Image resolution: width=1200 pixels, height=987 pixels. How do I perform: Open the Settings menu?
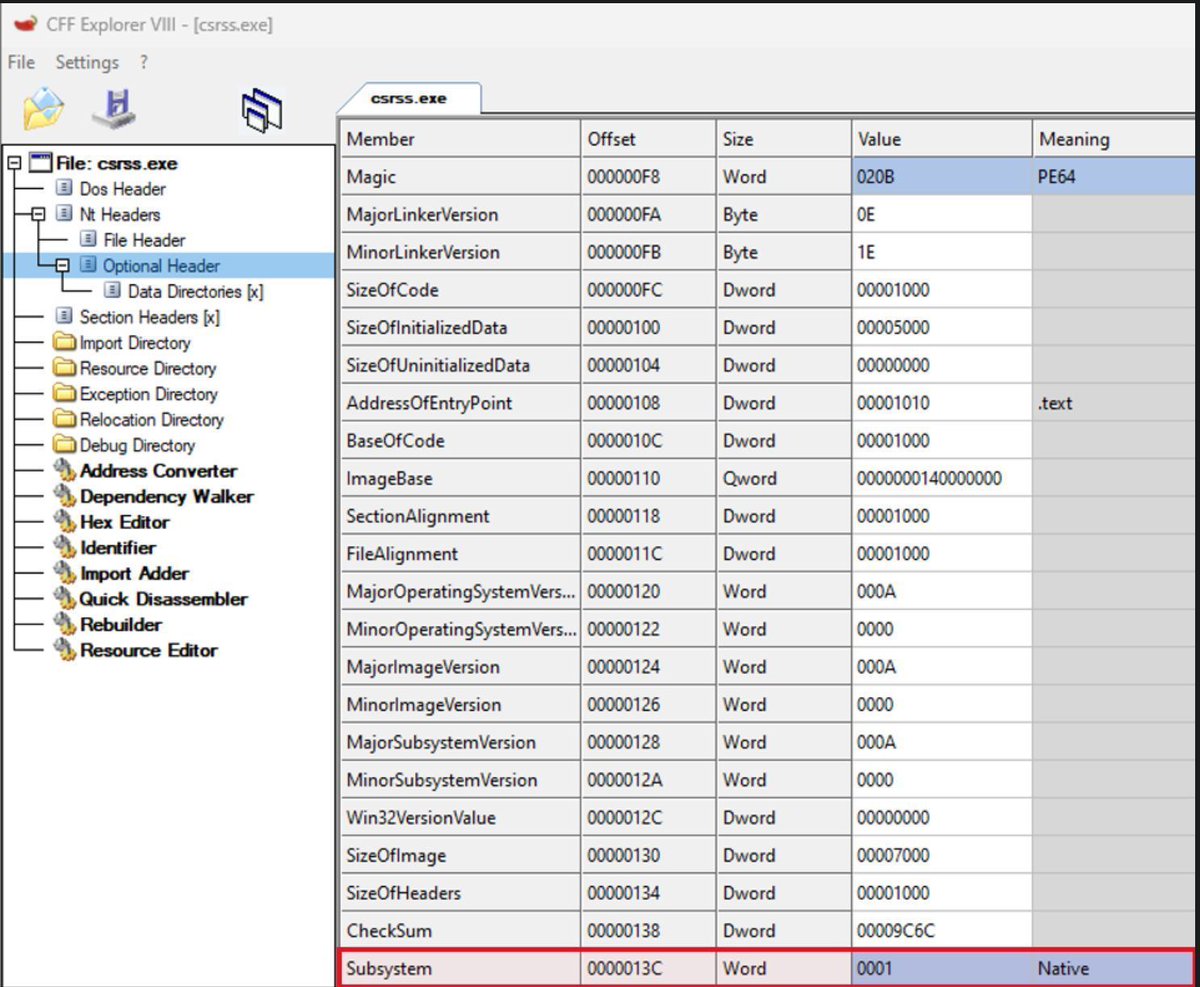pos(86,62)
